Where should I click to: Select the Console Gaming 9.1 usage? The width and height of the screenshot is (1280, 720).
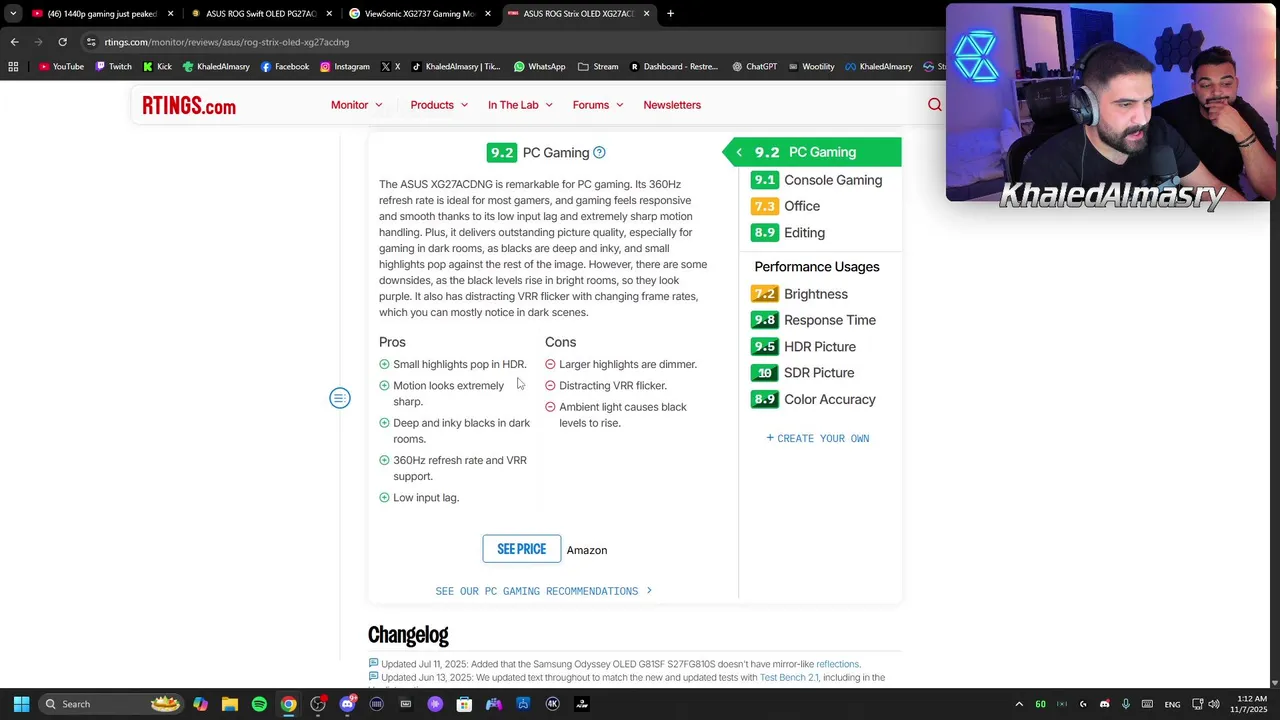tap(817, 180)
